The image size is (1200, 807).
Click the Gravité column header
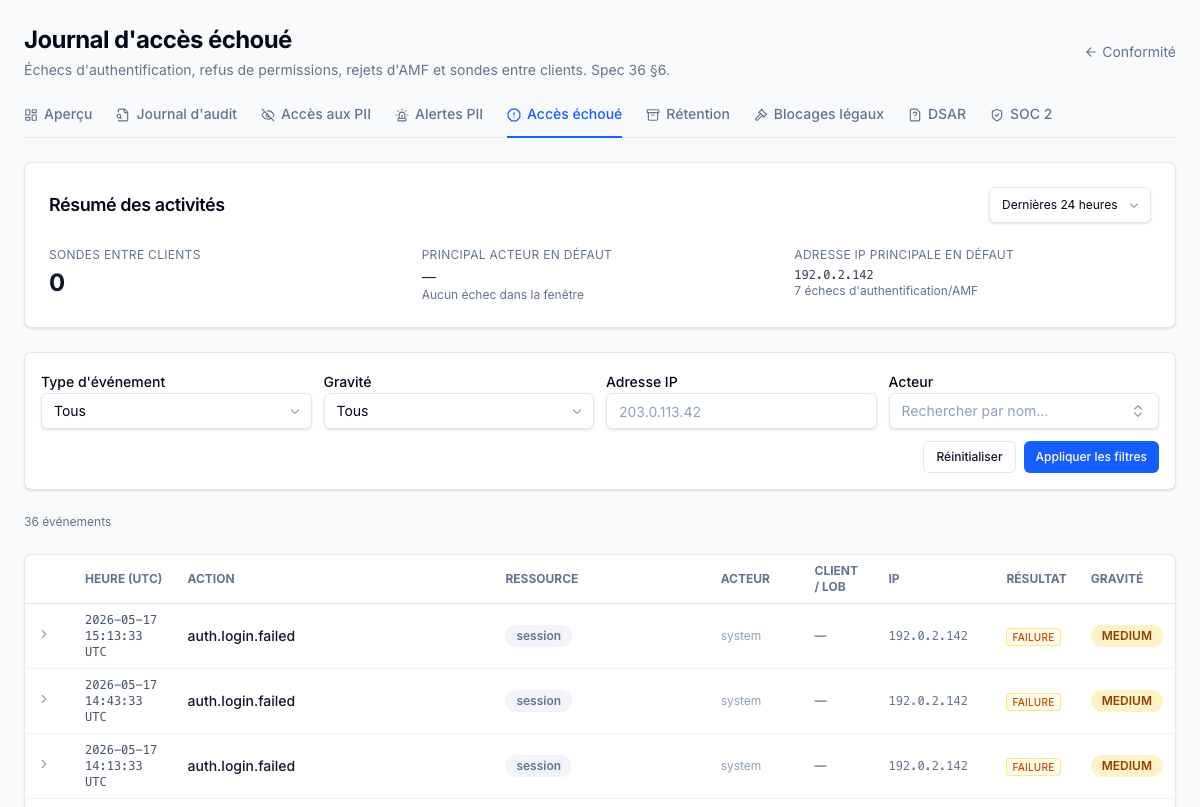click(1117, 579)
